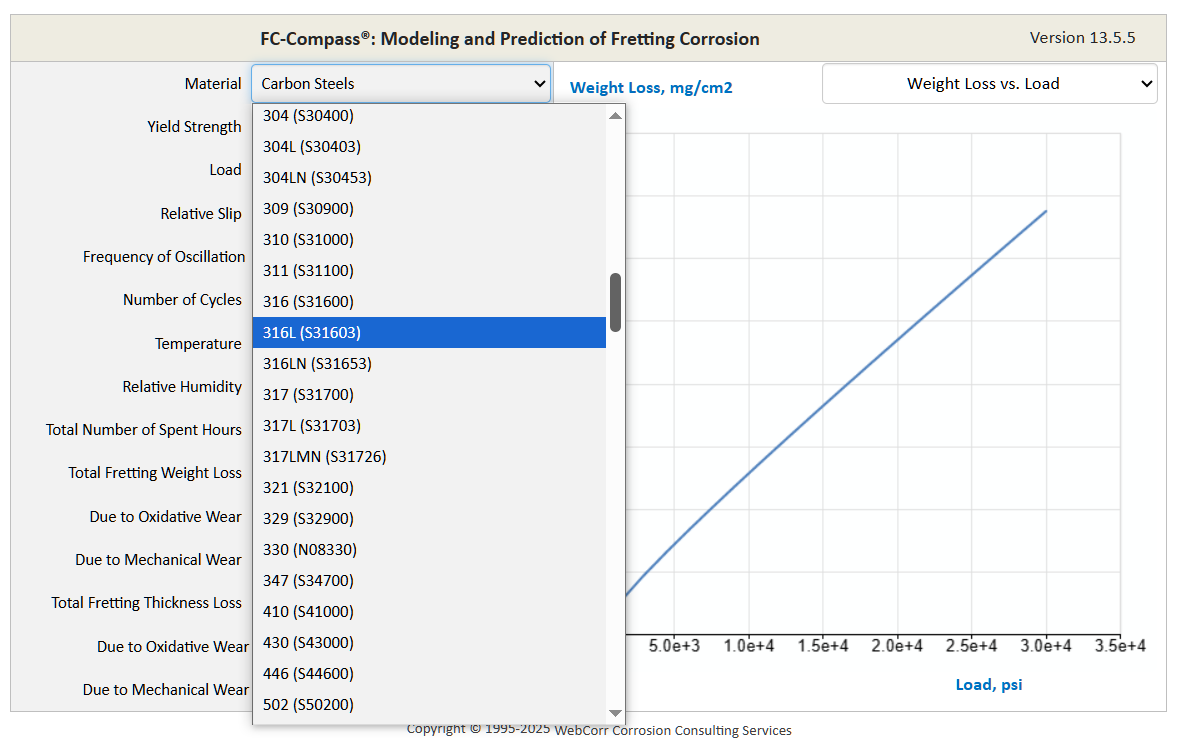Select 317 (S31700) option
The image size is (1181, 751).
tap(429, 395)
